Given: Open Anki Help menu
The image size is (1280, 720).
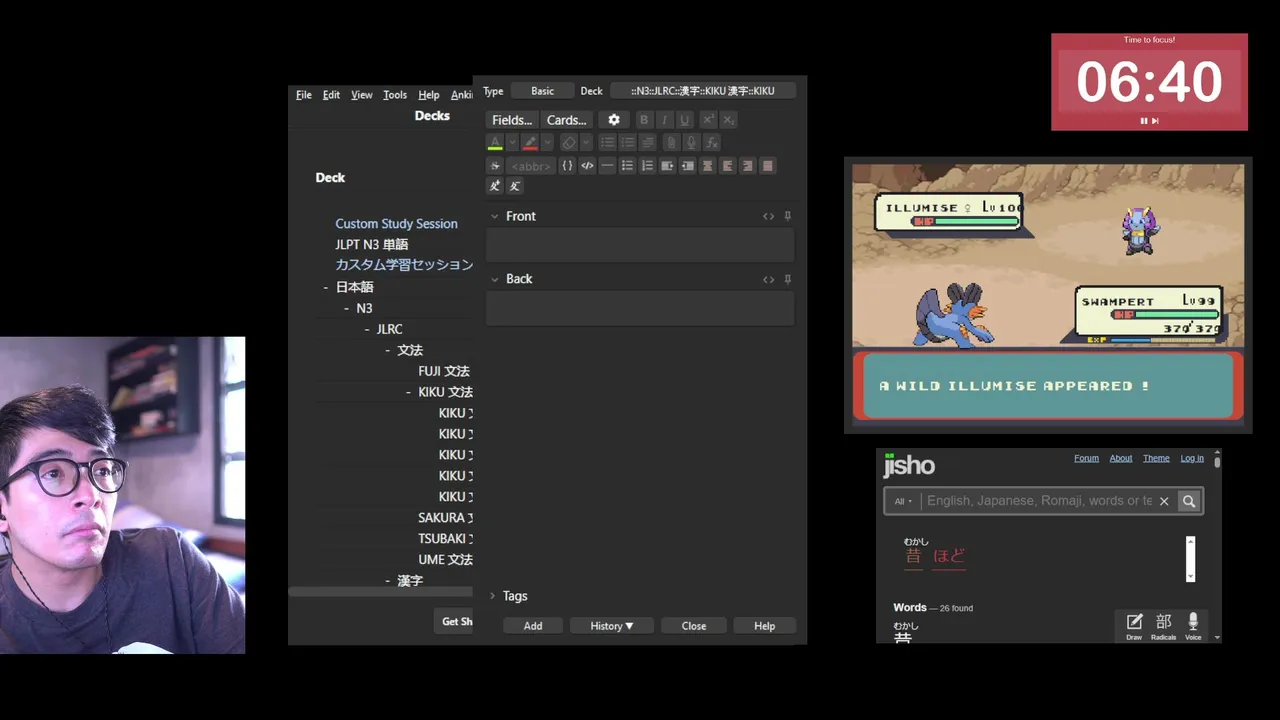Looking at the screenshot, I should pos(429,95).
